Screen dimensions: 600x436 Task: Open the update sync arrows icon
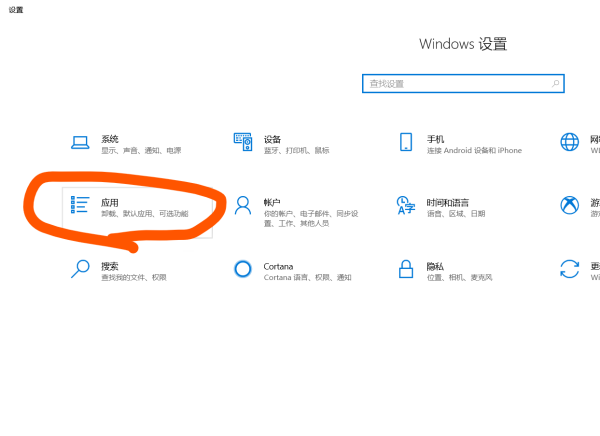coord(569,269)
